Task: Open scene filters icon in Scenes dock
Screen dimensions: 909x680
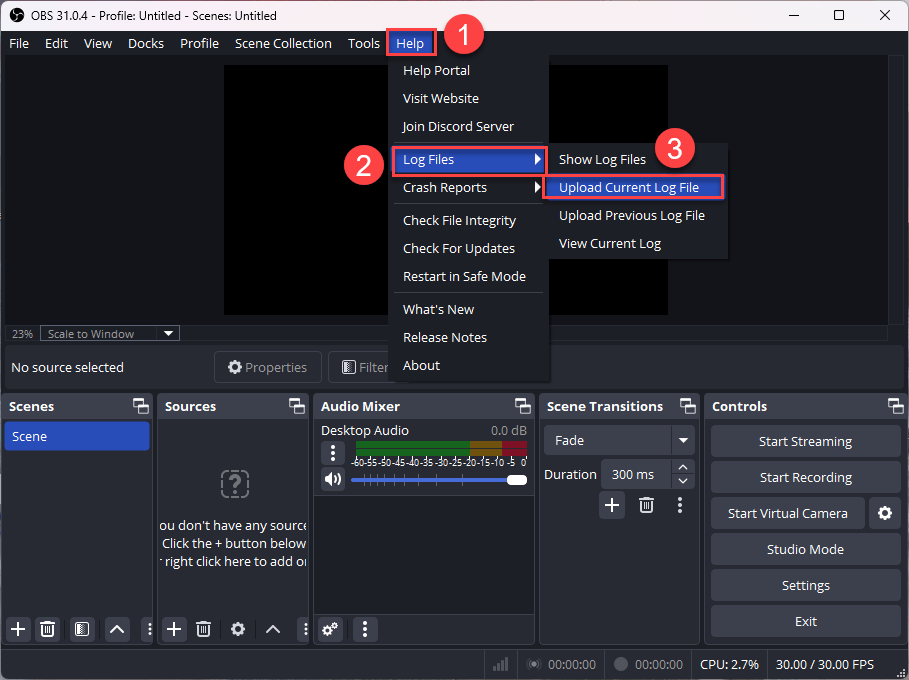Action: 82,629
